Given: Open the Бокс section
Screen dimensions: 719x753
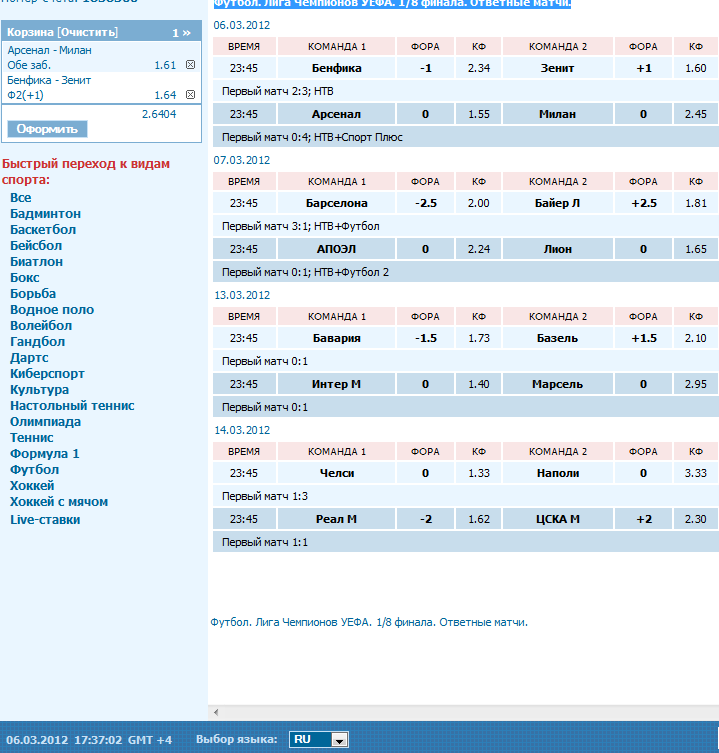Looking at the screenshot, I should pyautogui.click(x=25, y=278).
